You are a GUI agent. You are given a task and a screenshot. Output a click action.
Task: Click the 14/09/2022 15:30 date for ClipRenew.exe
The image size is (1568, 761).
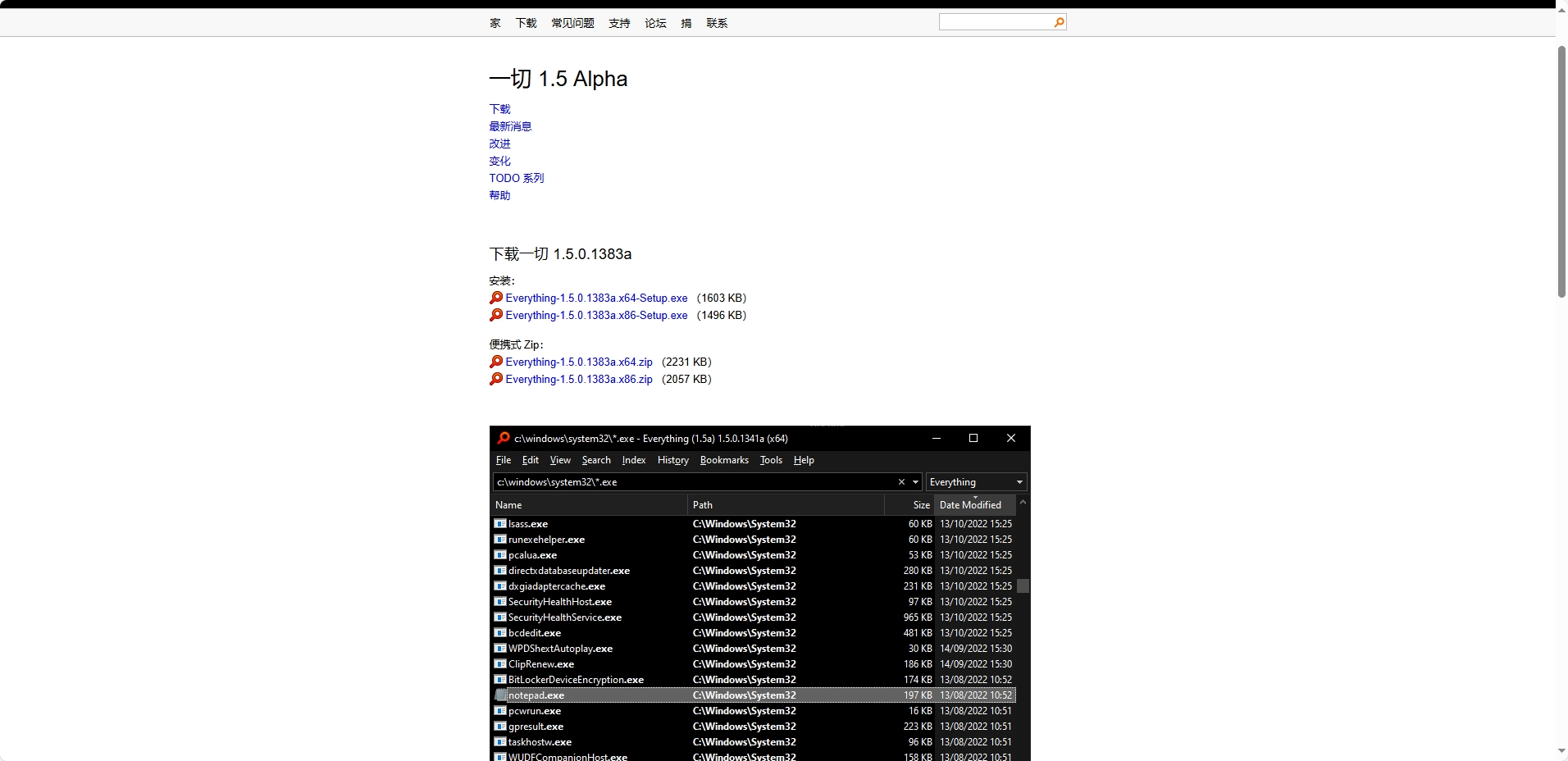(x=975, y=663)
